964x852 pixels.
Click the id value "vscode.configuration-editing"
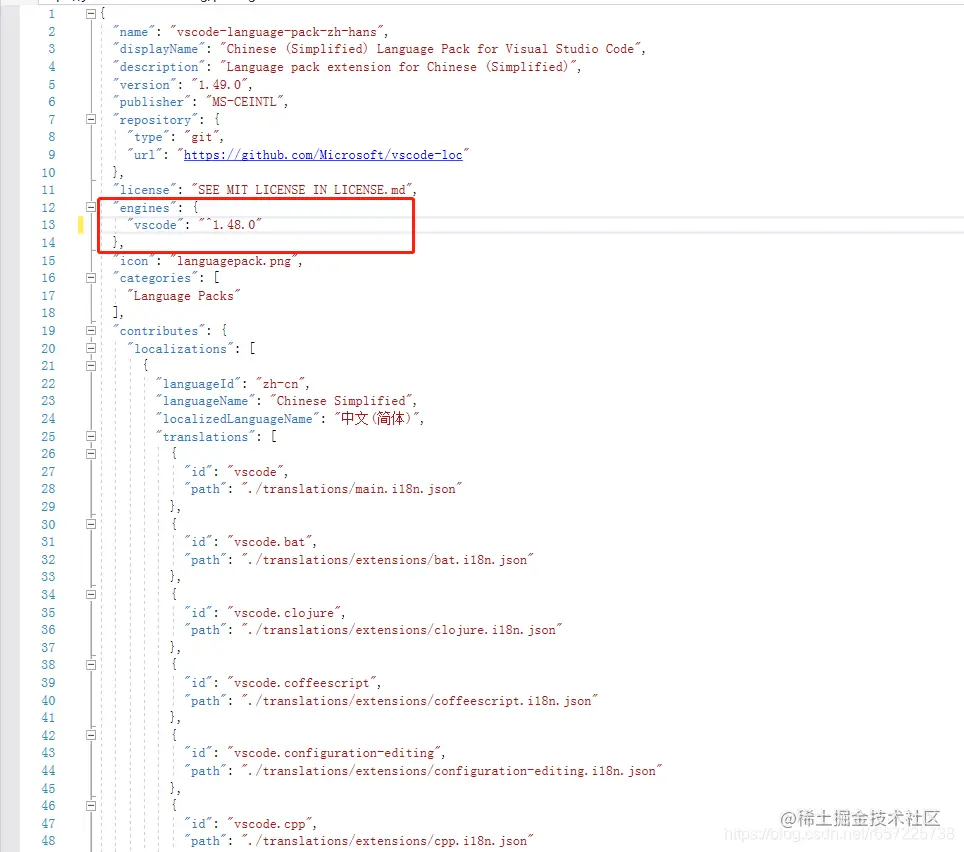click(334, 753)
